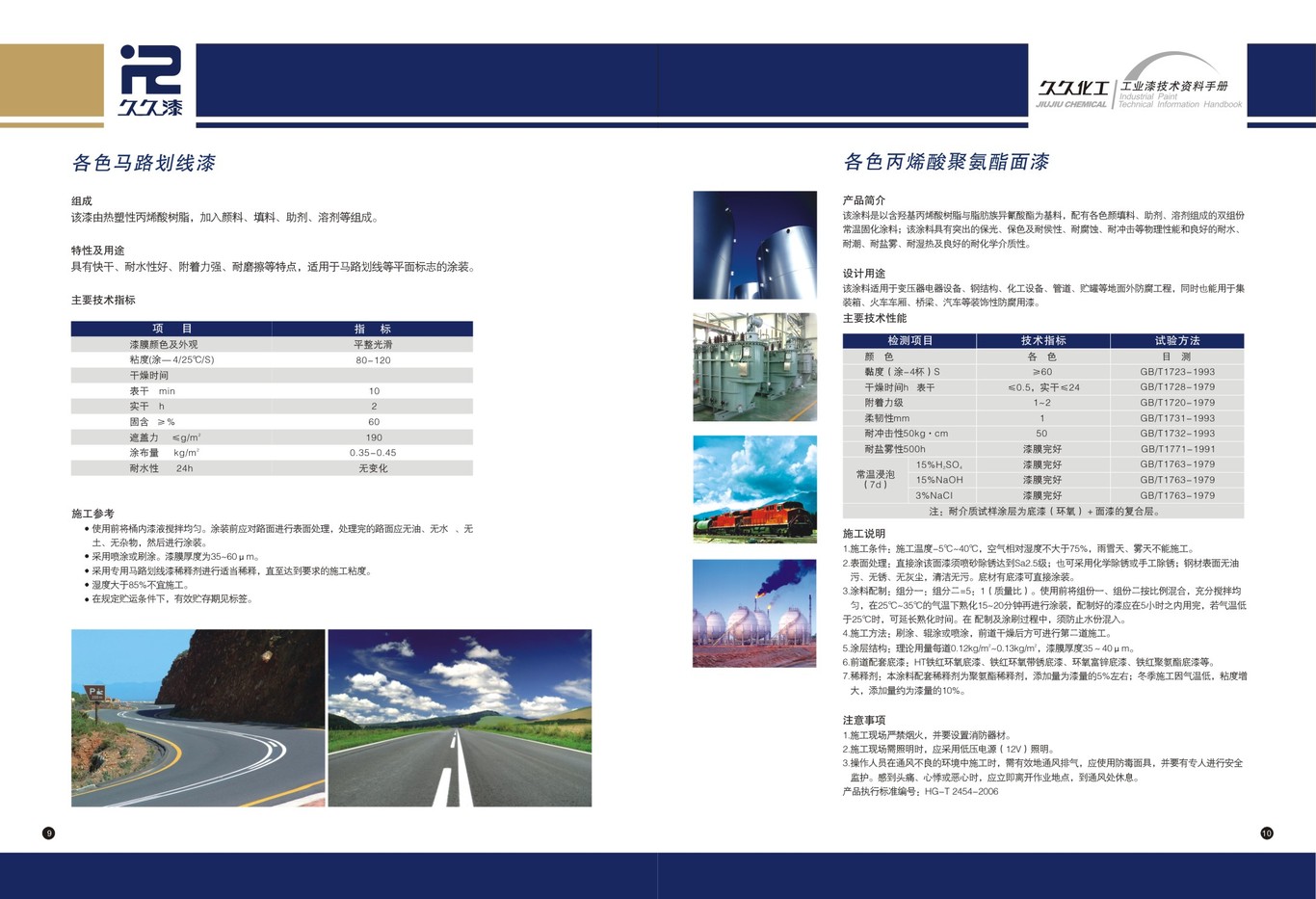Select the GB/T1771-1991 standard cell
Image resolution: width=1316 pixels, height=899 pixels.
click(x=1177, y=449)
